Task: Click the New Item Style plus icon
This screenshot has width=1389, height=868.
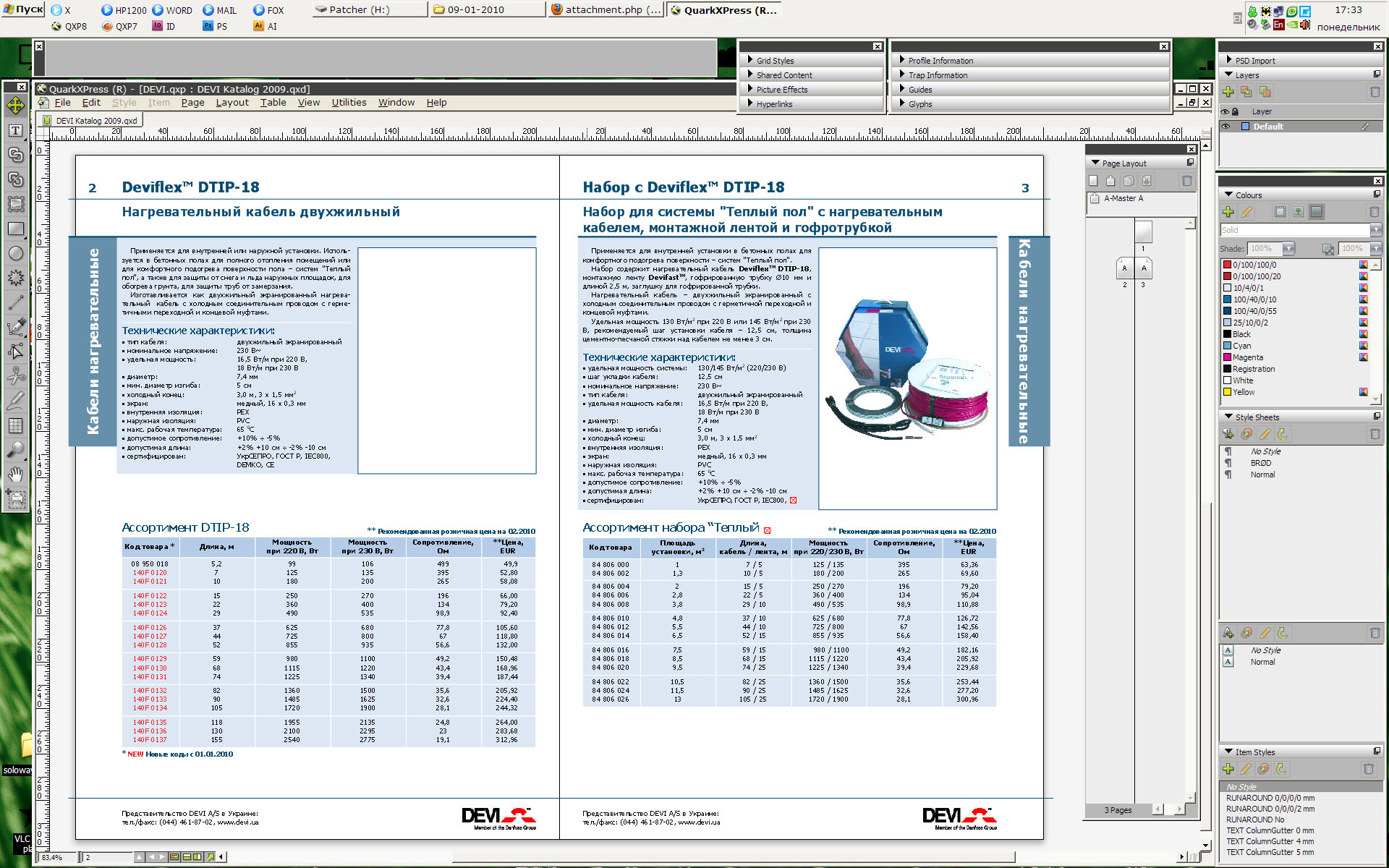Action: [1228, 769]
